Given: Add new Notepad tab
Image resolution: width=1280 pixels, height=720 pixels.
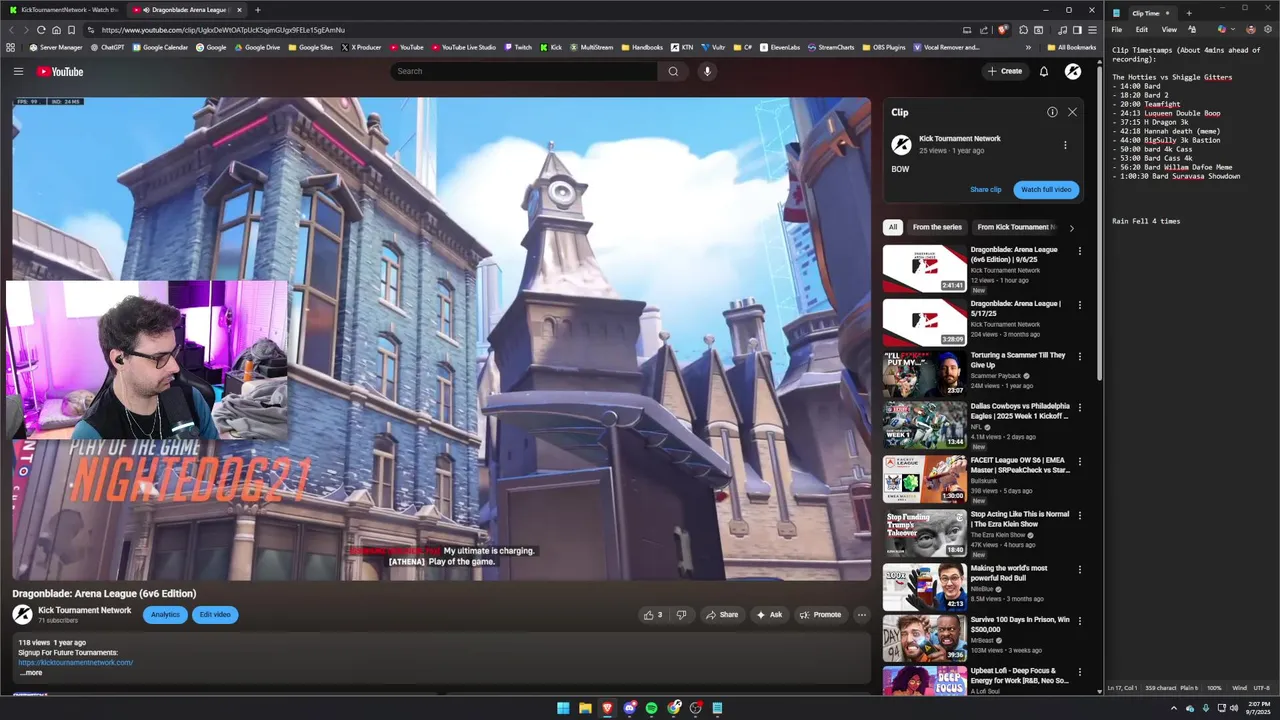Looking at the screenshot, I should tap(1189, 13).
